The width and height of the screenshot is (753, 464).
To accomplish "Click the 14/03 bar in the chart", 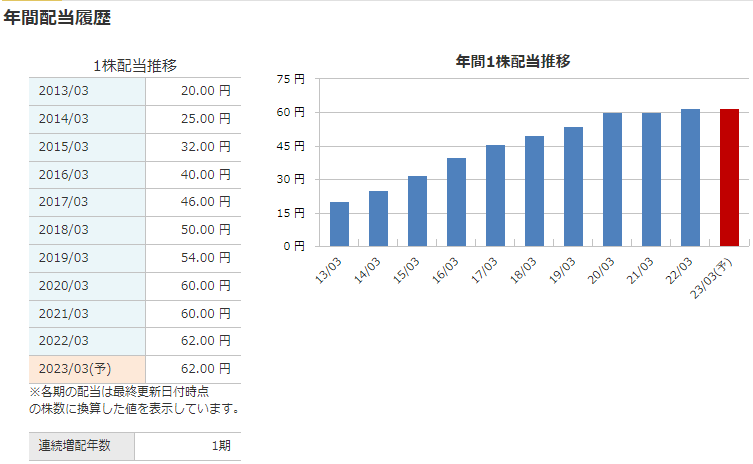I will coord(378,219).
